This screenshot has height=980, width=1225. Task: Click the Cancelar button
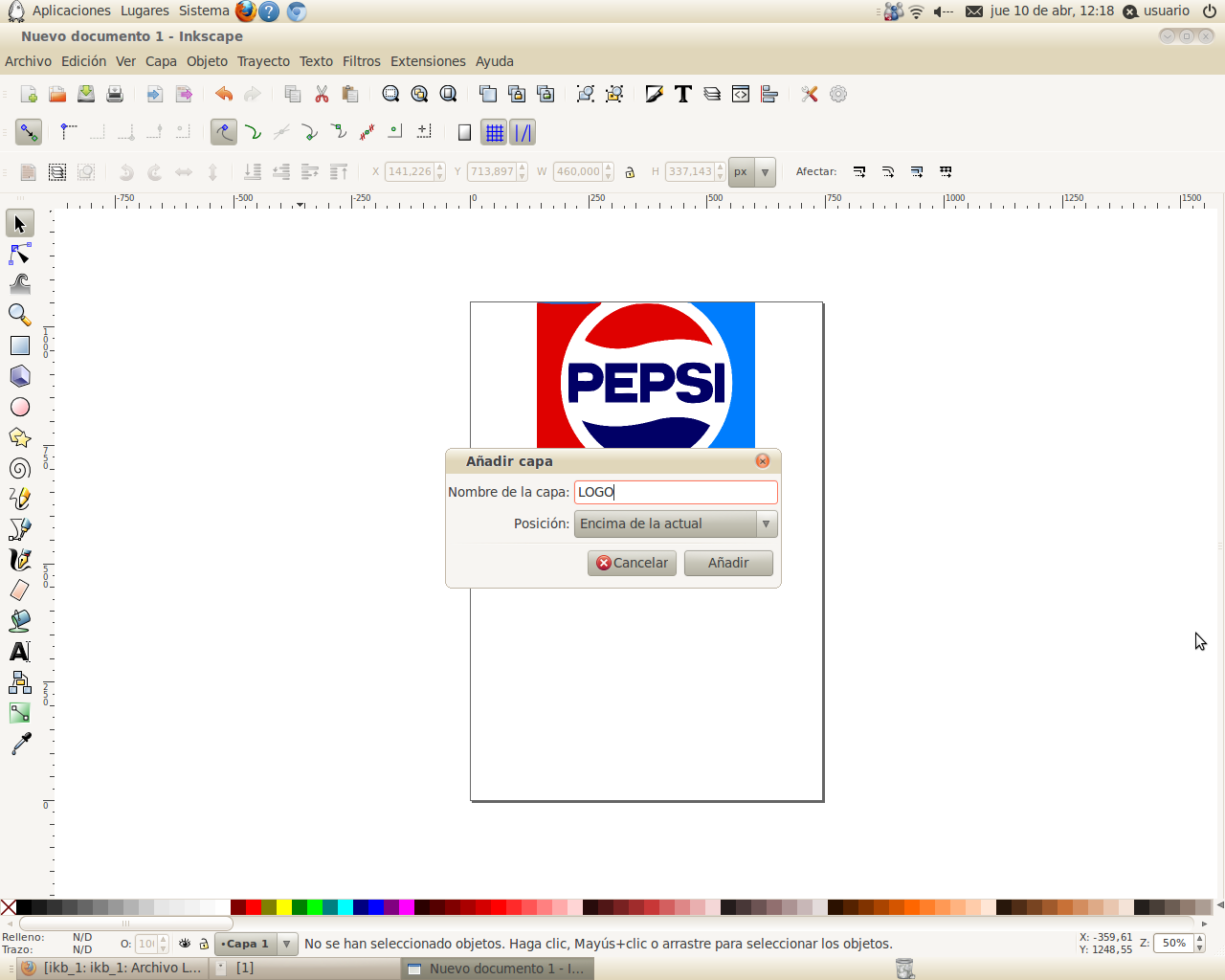tap(632, 563)
